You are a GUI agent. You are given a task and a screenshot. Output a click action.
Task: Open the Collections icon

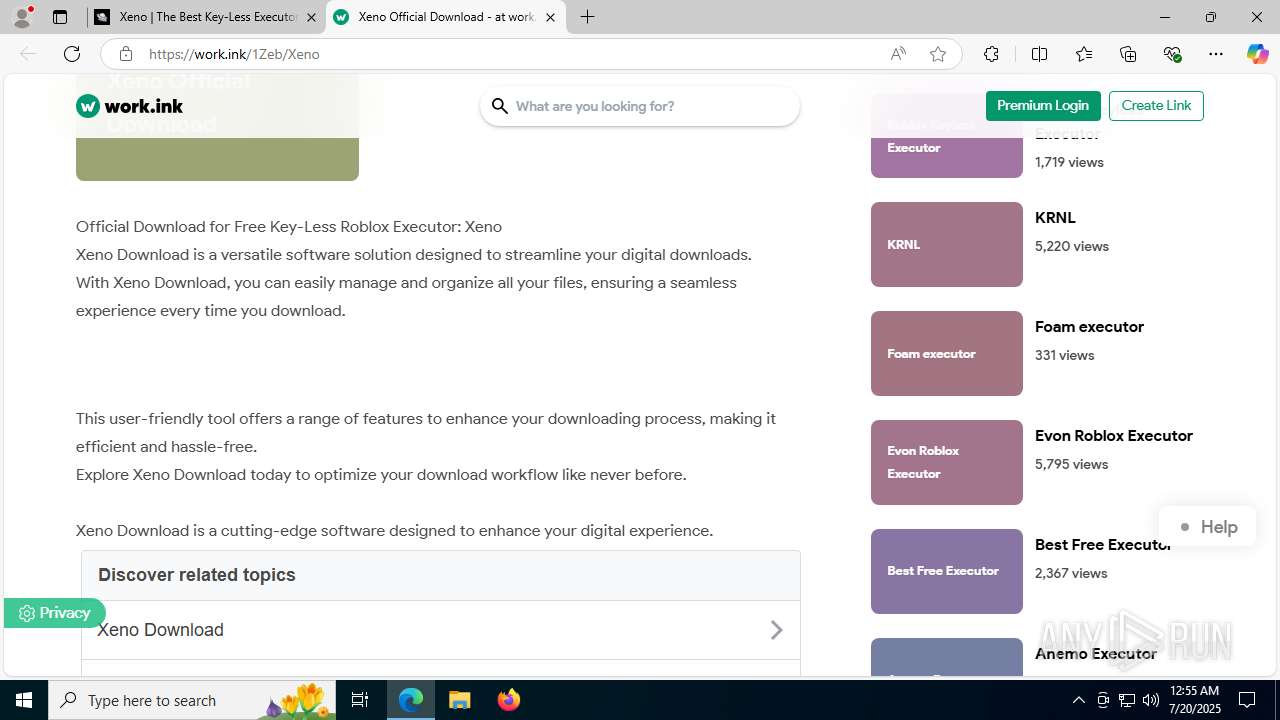tap(1128, 54)
